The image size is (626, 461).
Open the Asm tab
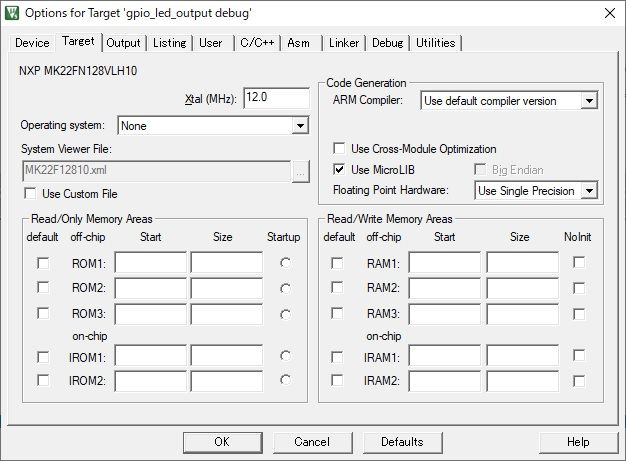[299, 43]
